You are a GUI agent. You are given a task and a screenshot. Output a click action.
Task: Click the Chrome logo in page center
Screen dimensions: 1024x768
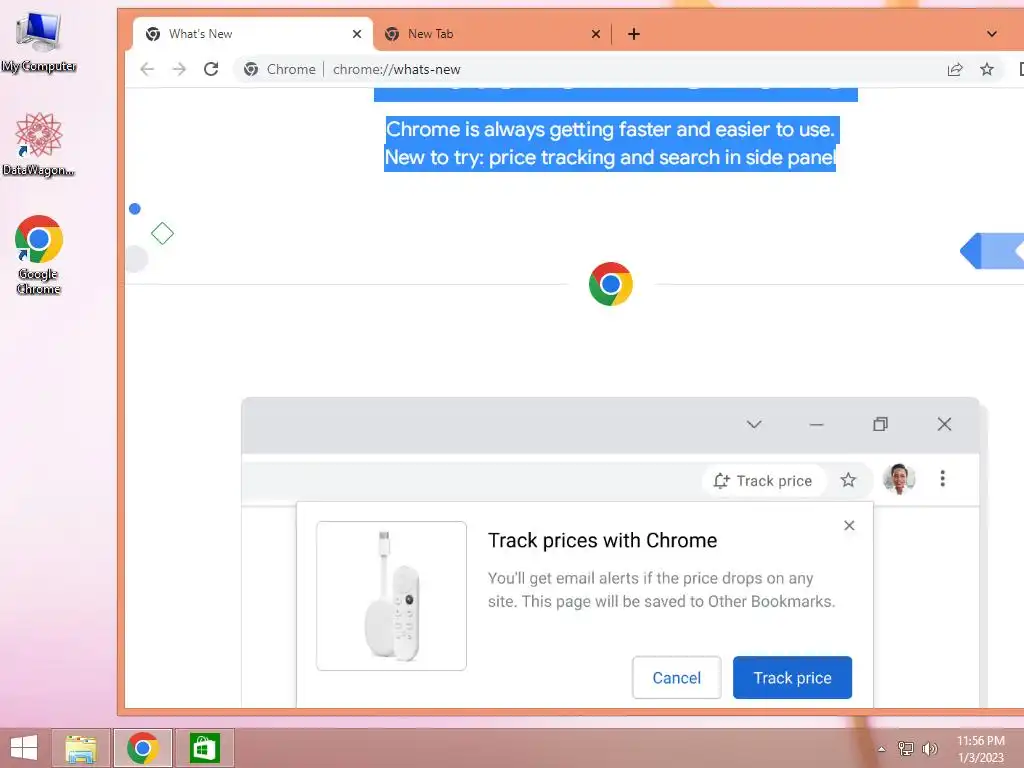611,284
